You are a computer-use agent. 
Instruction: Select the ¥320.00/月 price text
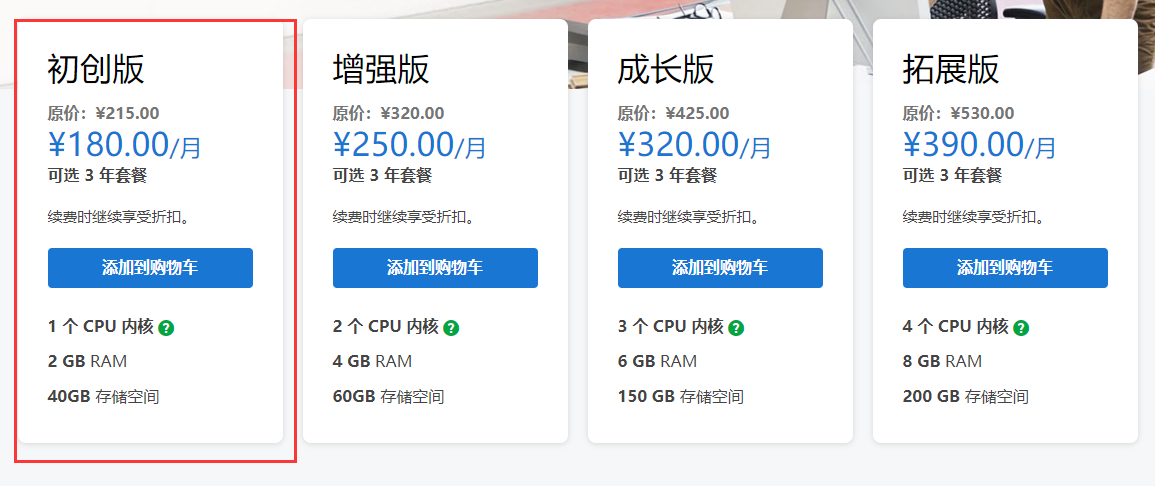coord(694,146)
